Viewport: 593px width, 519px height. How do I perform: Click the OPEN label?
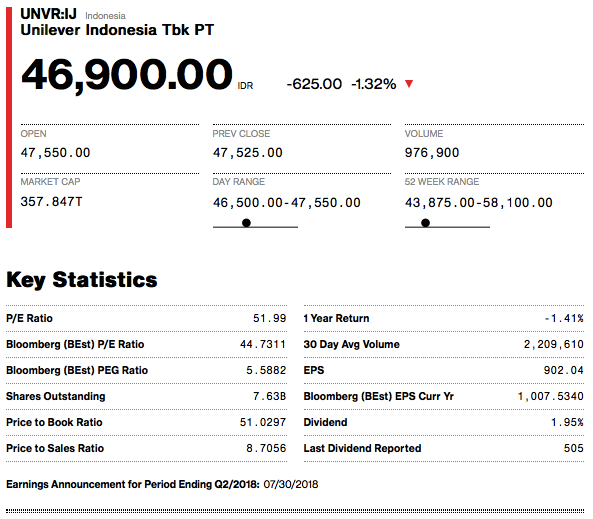33,134
